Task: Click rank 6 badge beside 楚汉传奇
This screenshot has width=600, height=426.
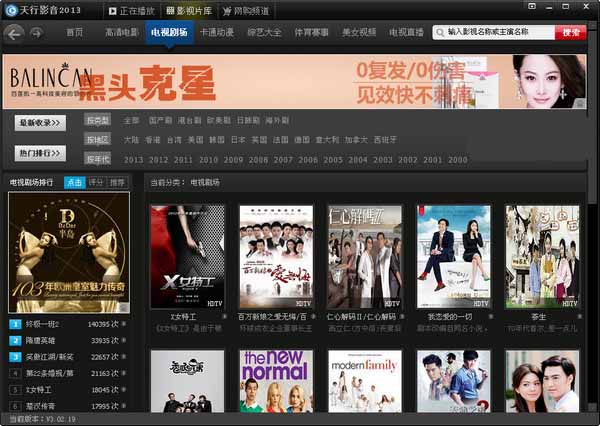Action: 15,406
